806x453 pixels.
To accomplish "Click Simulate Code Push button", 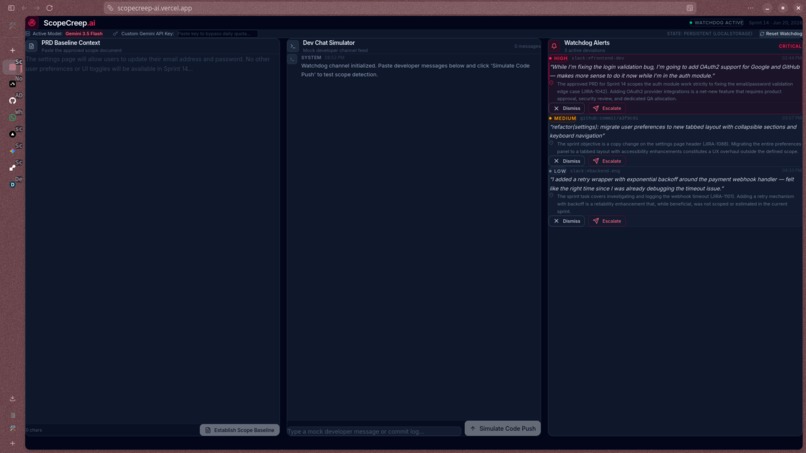I will tap(503, 428).
